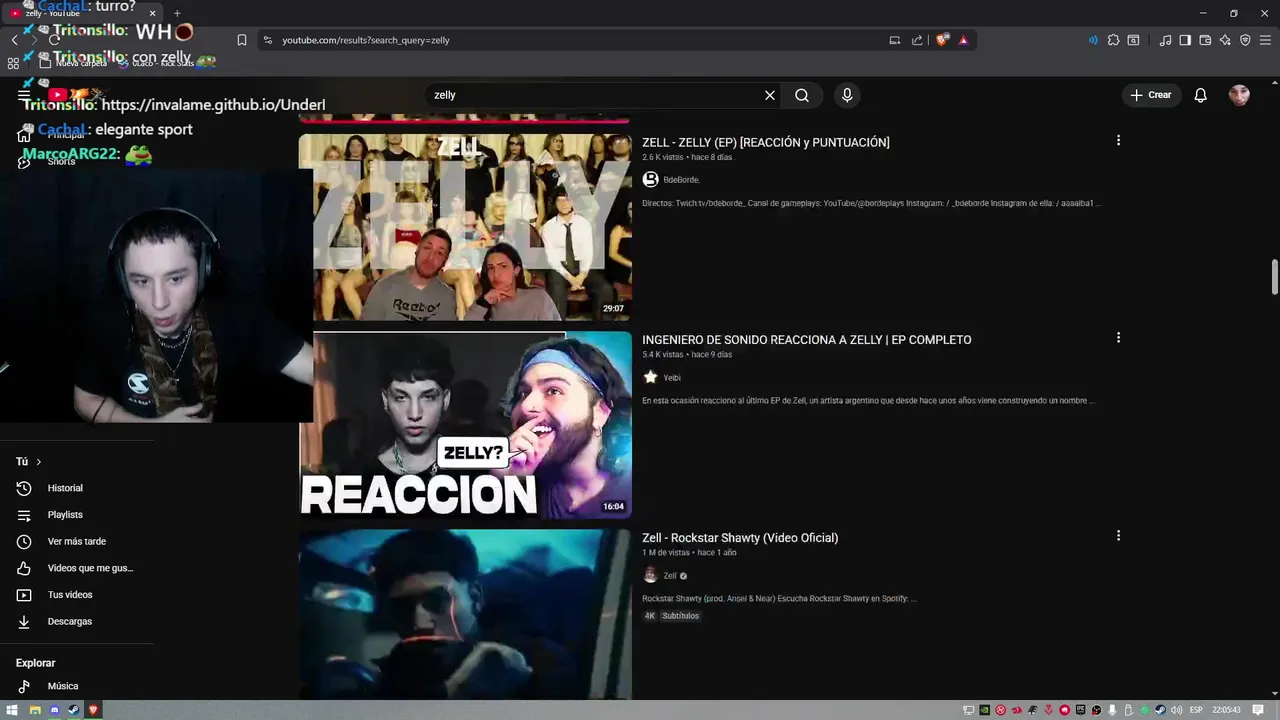Open Leo AI sparkle icon

pos(1225,40)
